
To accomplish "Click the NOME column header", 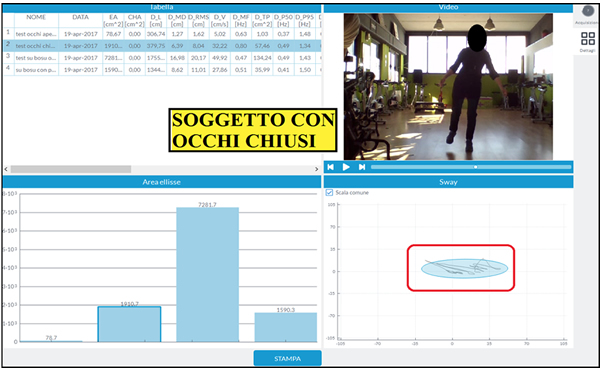I will [x=36, y=20].
